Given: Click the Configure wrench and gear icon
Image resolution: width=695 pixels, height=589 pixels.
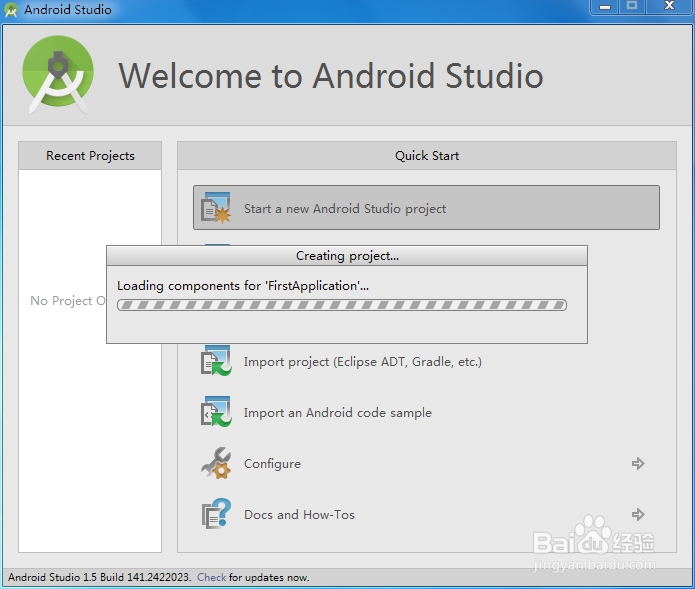Looking at the screenshot, I should (x=216, y=463).
